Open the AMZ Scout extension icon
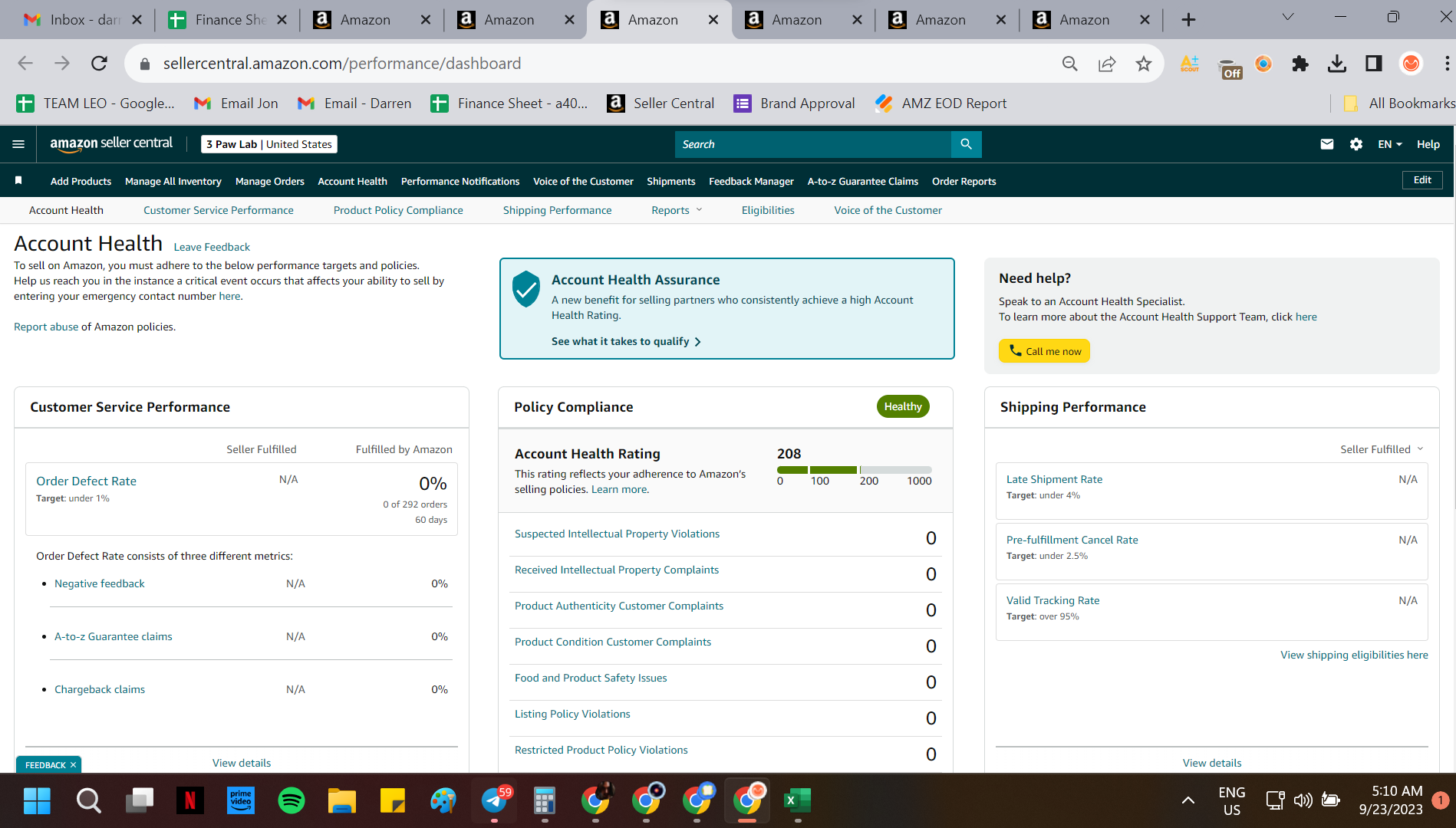Screen dimensions: 1456x828 [1190, 64]
